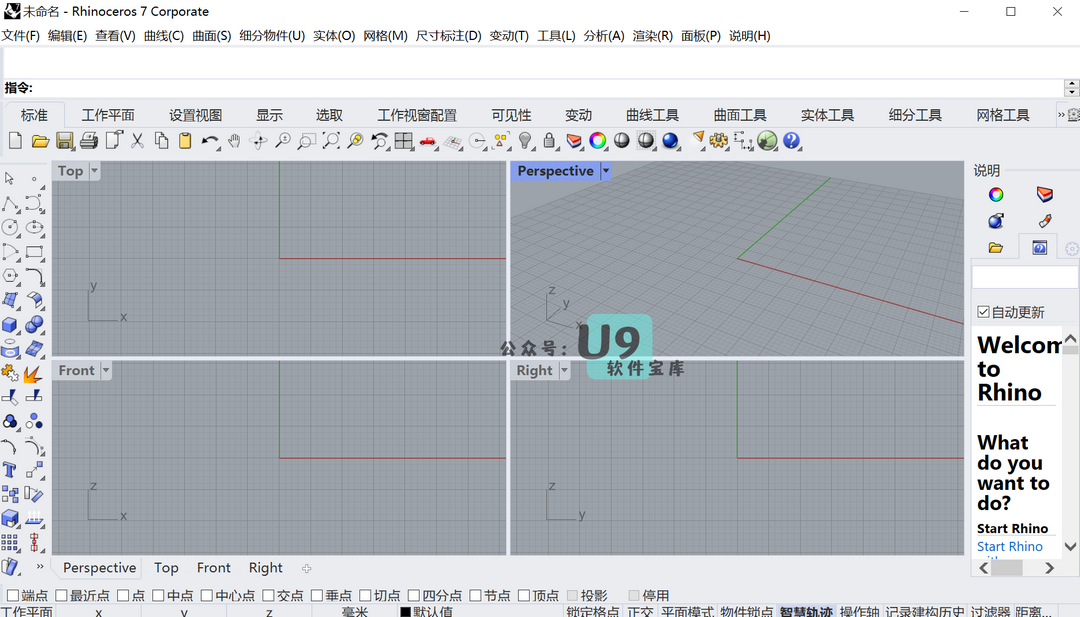Click the Grasshopper icon in toolbar
Image resolution: width=1080 pixels, height=617 pixels.
click(767, 141)
